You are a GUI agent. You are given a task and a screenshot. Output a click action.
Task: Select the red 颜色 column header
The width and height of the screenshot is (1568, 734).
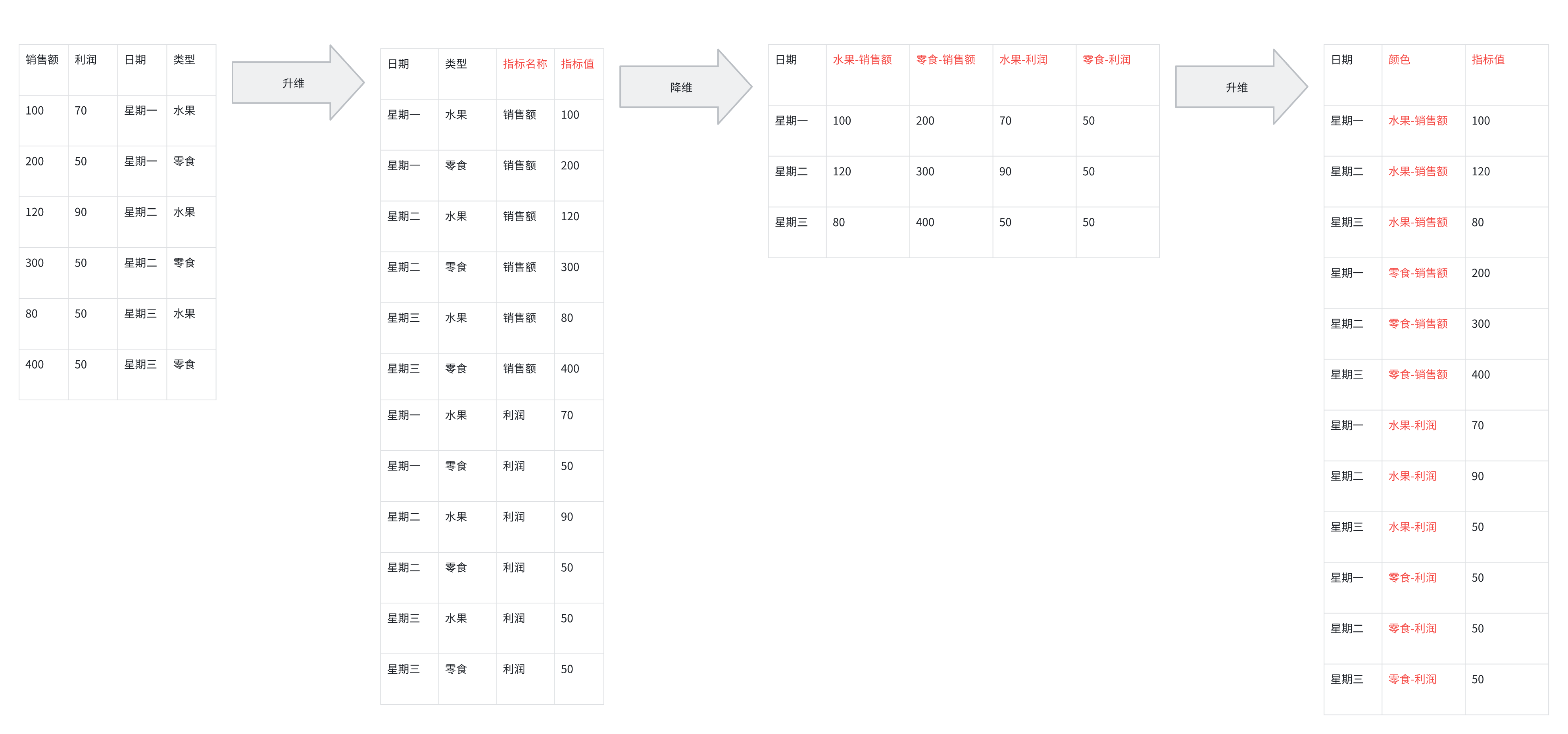[1399, 60]
